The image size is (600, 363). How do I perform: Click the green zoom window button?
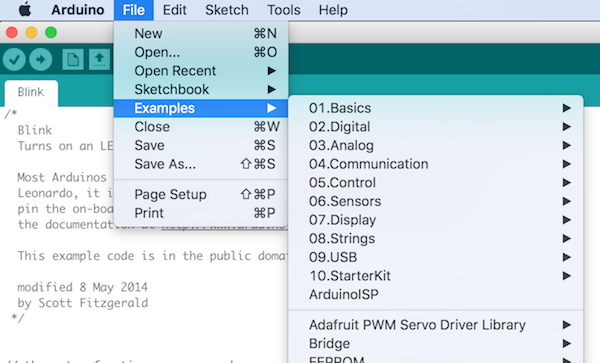(x=51, y=33)
